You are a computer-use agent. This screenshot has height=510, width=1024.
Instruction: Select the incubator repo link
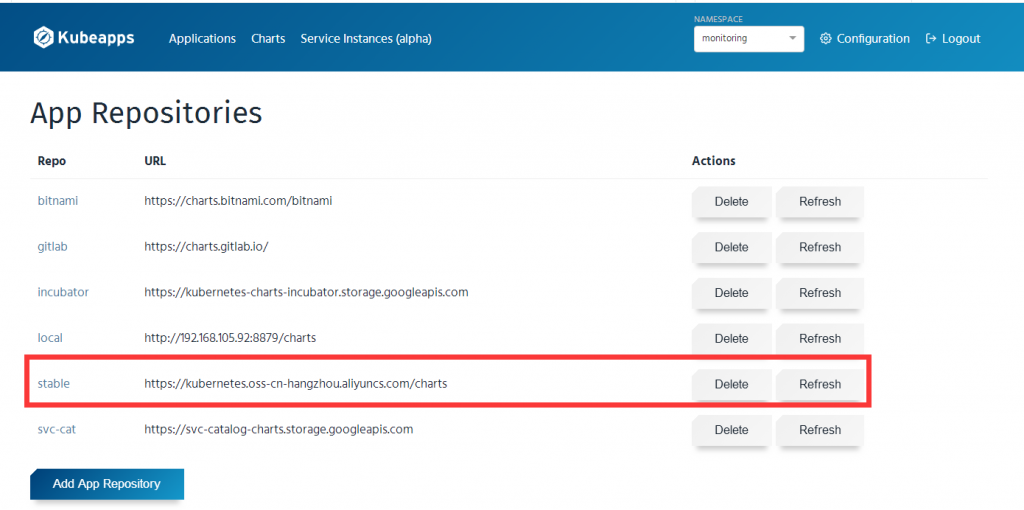[x=63, y=292]
